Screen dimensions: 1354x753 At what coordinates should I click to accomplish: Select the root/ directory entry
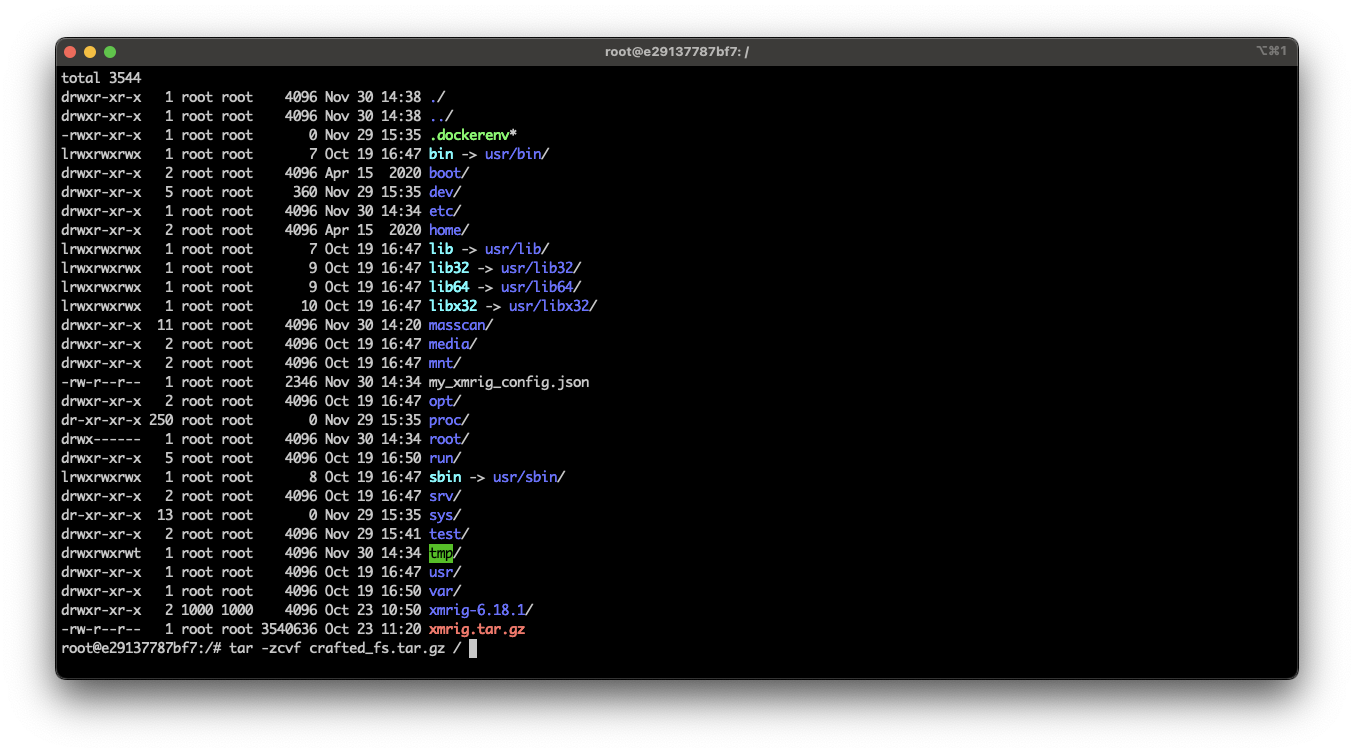coord(449,439)
